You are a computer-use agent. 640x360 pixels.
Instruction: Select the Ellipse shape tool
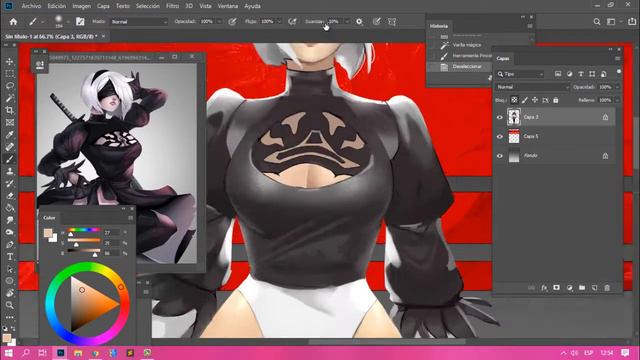click(x=10, y=281)
